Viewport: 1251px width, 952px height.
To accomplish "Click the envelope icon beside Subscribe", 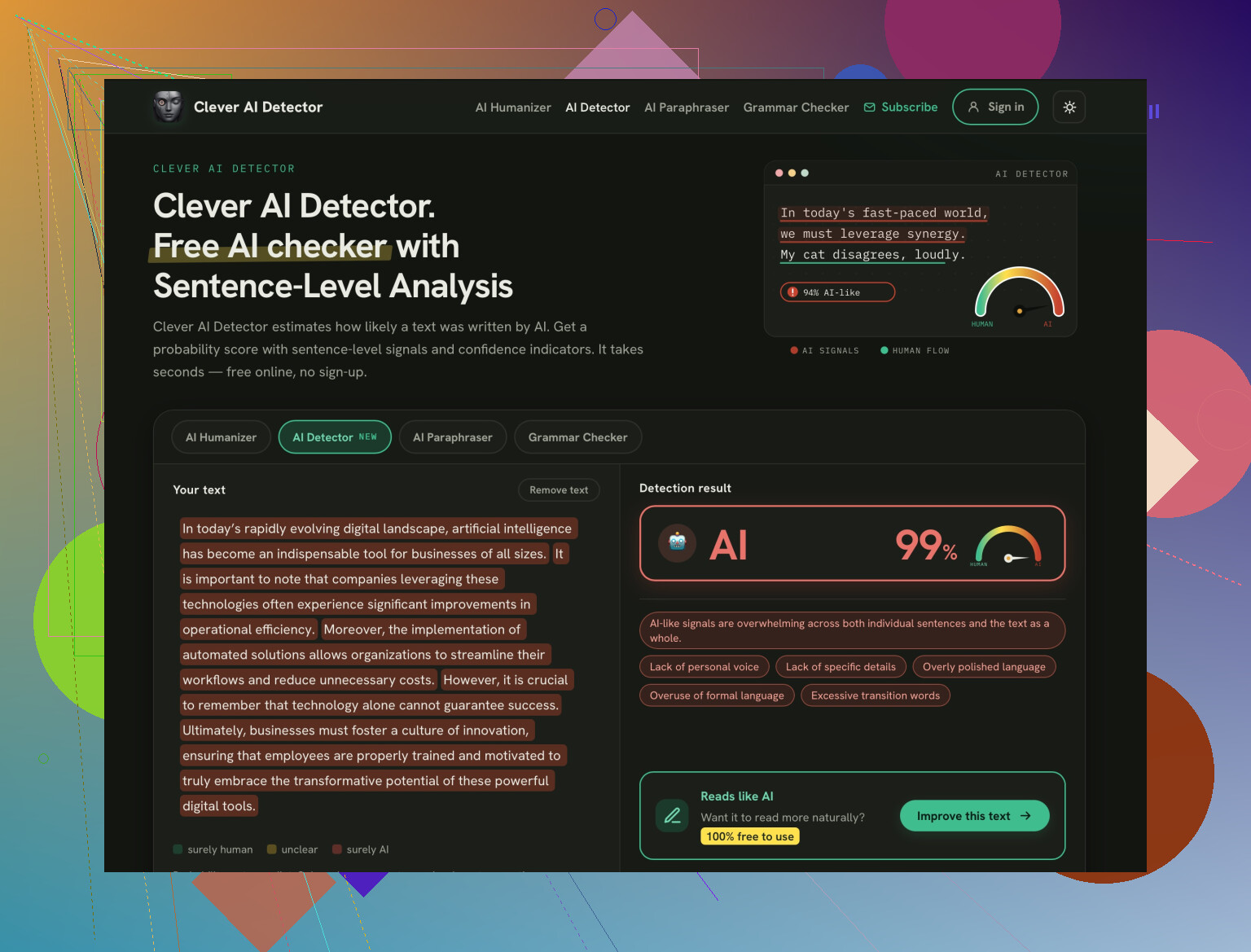I will pyautogui.click(x=870, y=107).
